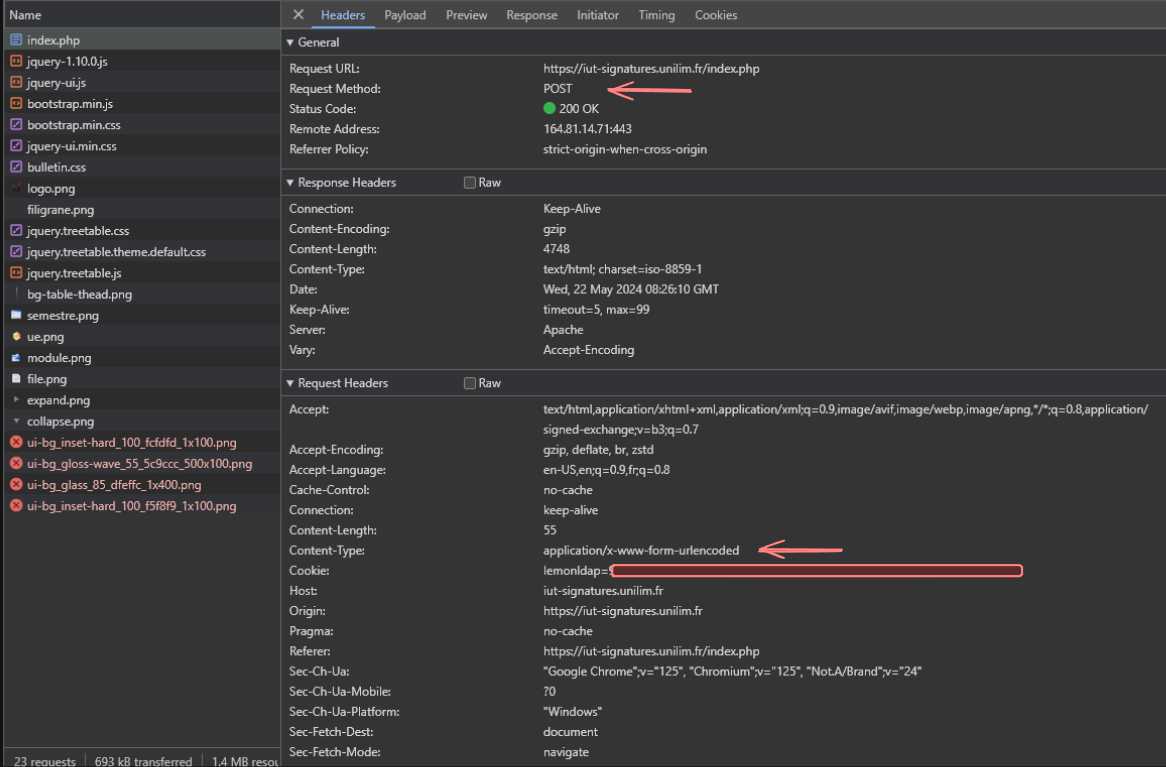Screen dimensions: 1166x767
Task: Switch to the Payload tab
Action: pos(405,15)
